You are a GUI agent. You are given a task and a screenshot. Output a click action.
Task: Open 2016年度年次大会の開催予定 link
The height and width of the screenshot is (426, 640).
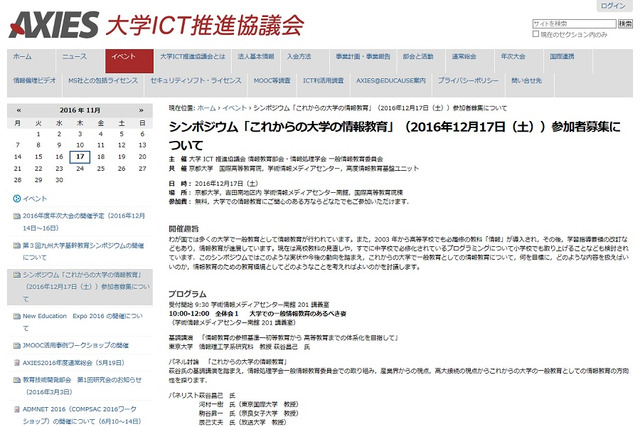click(84, 222)
